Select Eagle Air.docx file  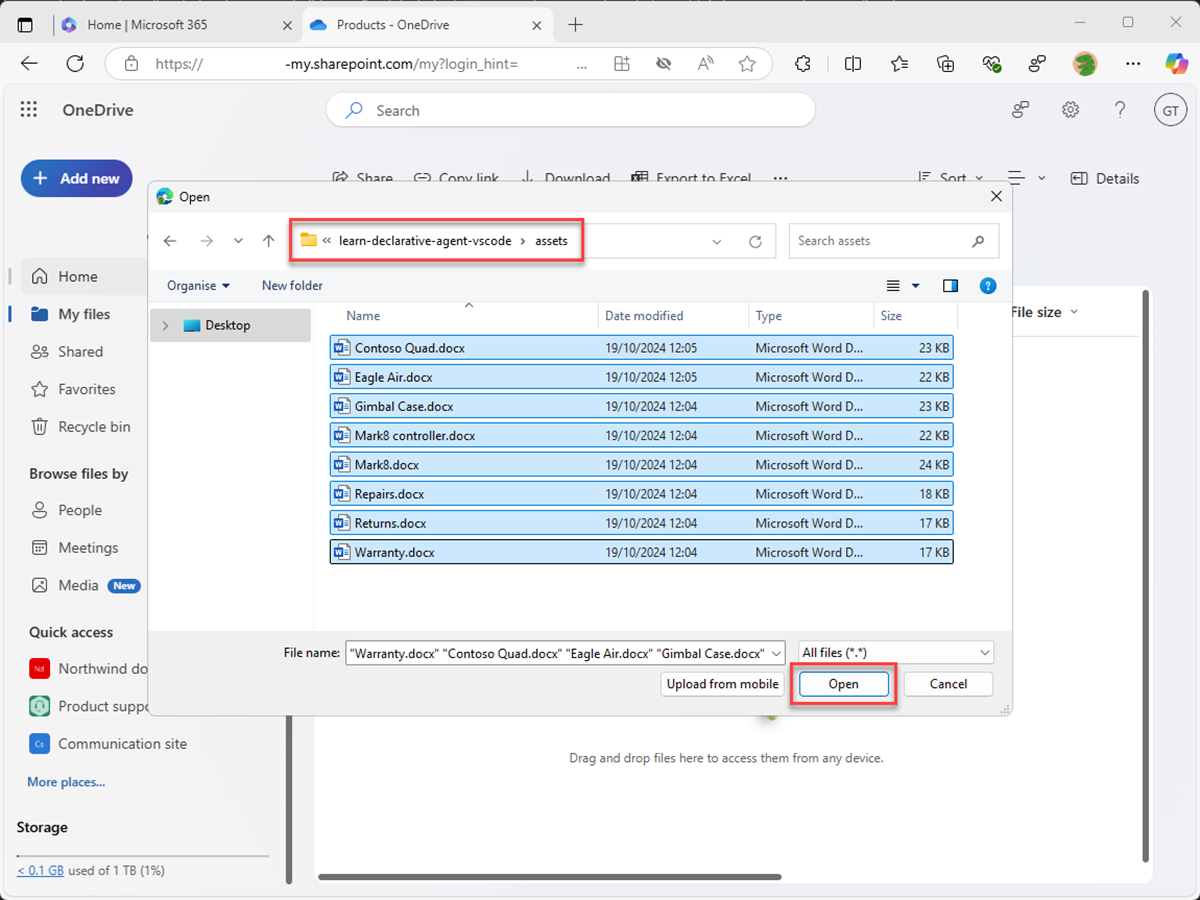pos(641,377)
